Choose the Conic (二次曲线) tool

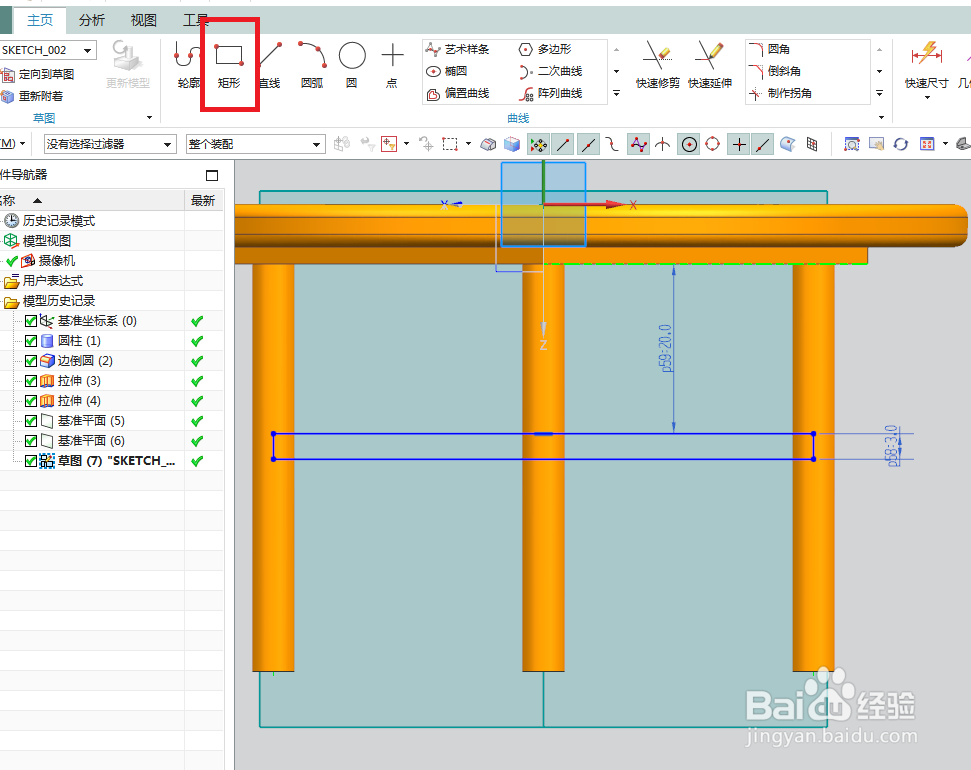click(551, 71)
